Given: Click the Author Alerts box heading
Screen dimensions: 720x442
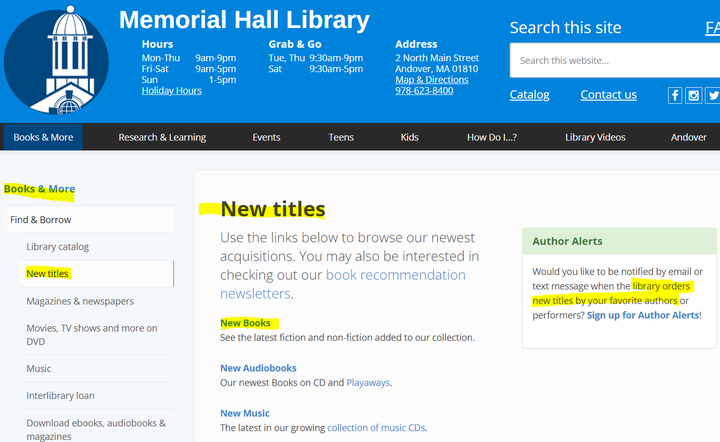Looking at the screenshot, I should [x=567, y=241].
